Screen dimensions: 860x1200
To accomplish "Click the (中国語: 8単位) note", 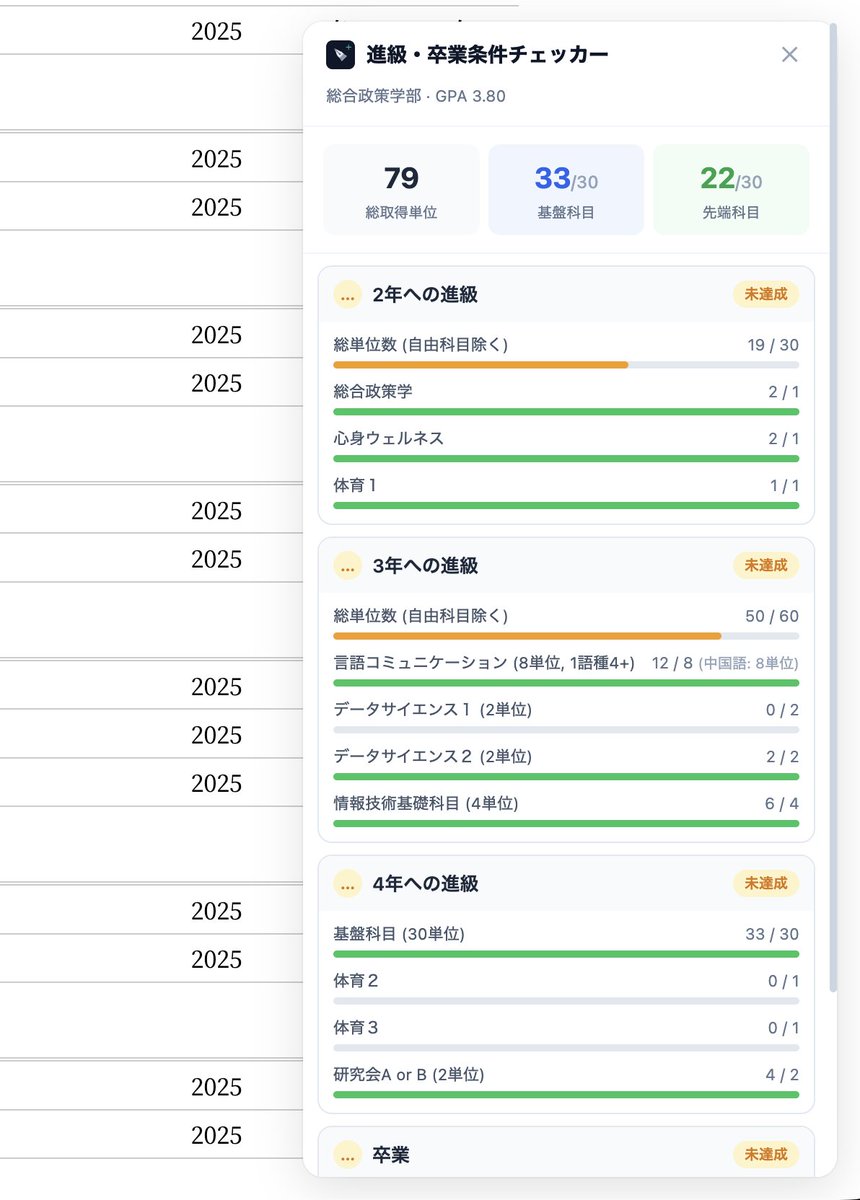I will (x=748, y=663).
